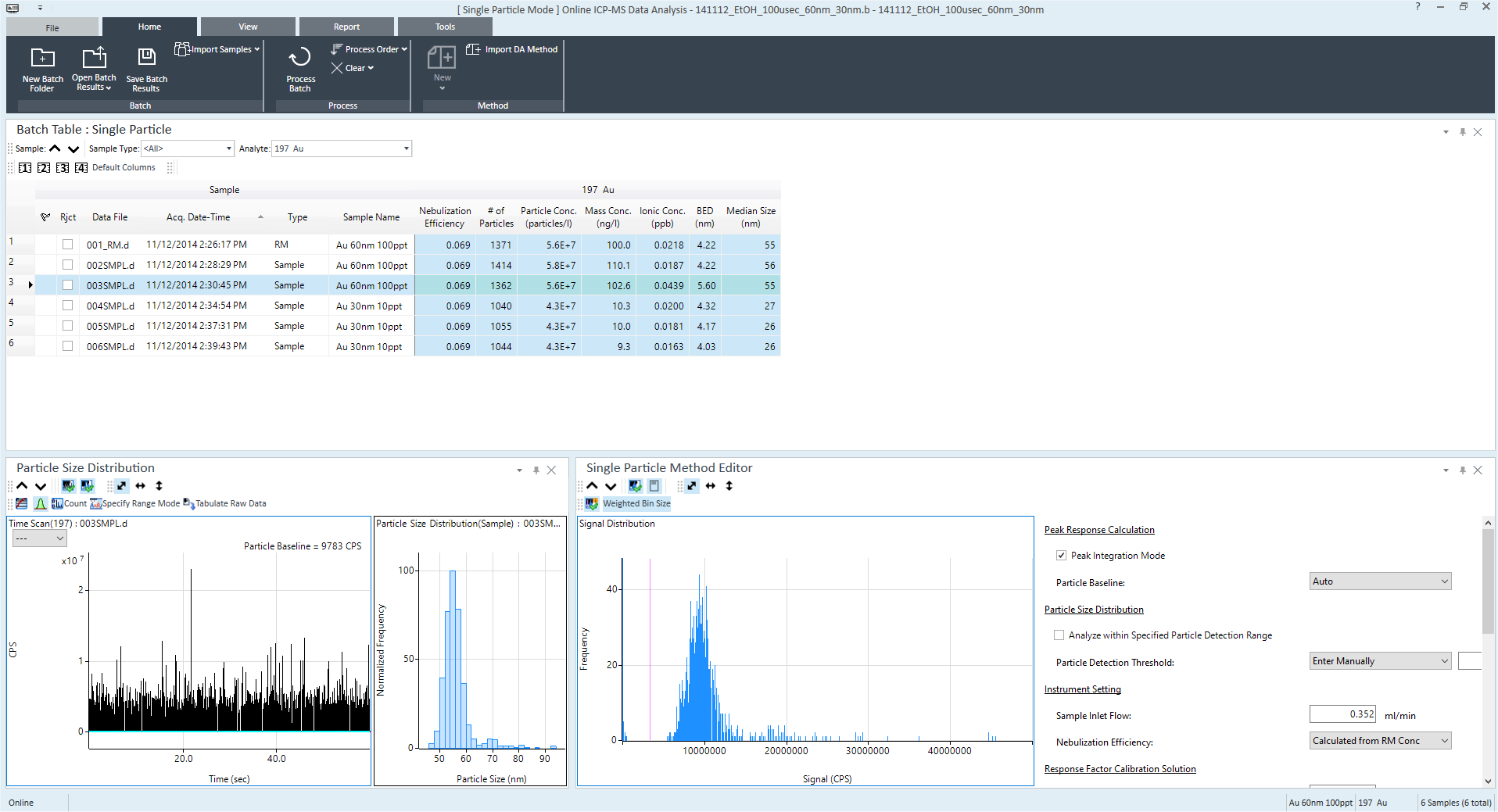Viewport: 1498px width, 812px height.
Task: Go to next sample in Batch Table
Action: pos(73,148)
